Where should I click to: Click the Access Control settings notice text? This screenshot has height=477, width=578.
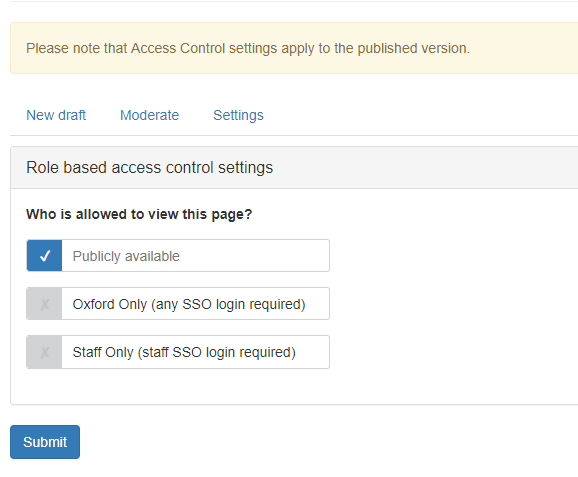(248, 48)
